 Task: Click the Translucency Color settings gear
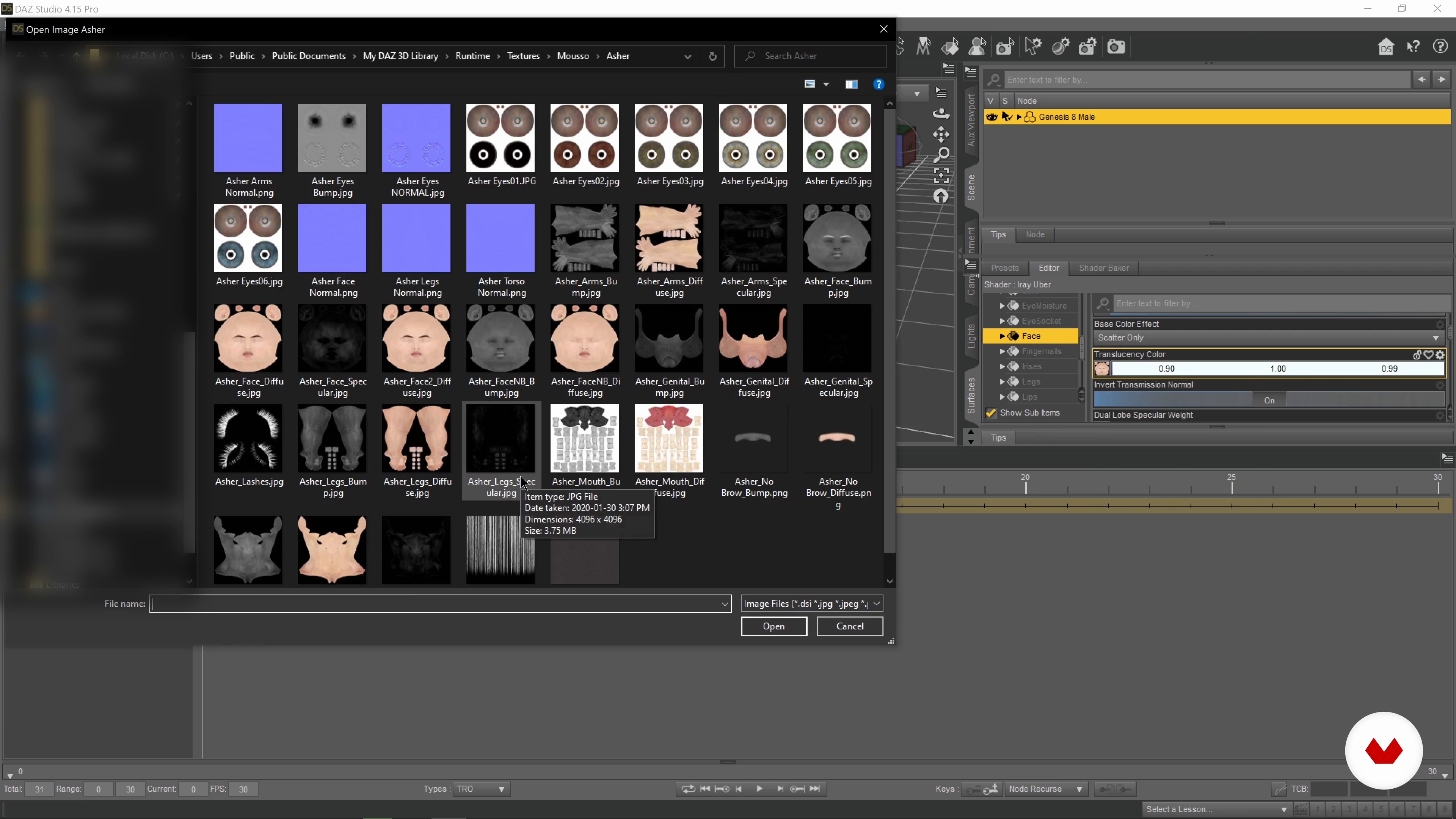pos(1440,355)
